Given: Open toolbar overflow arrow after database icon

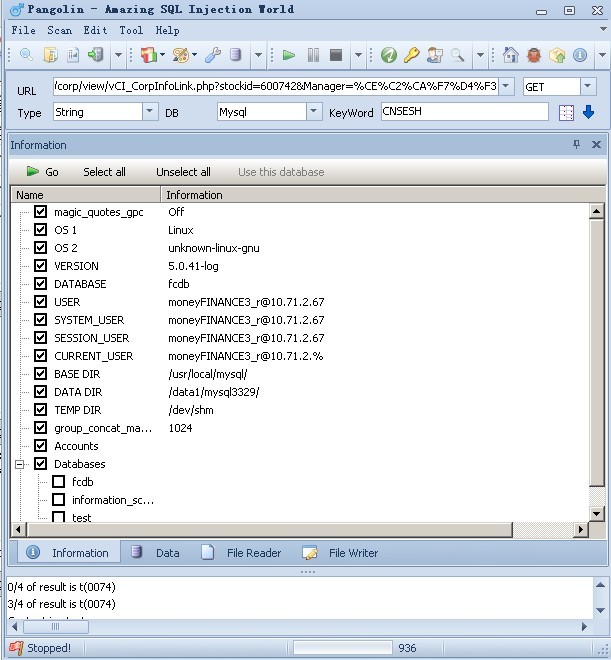Looking at the screenshot, I should [x=258, y=55].
